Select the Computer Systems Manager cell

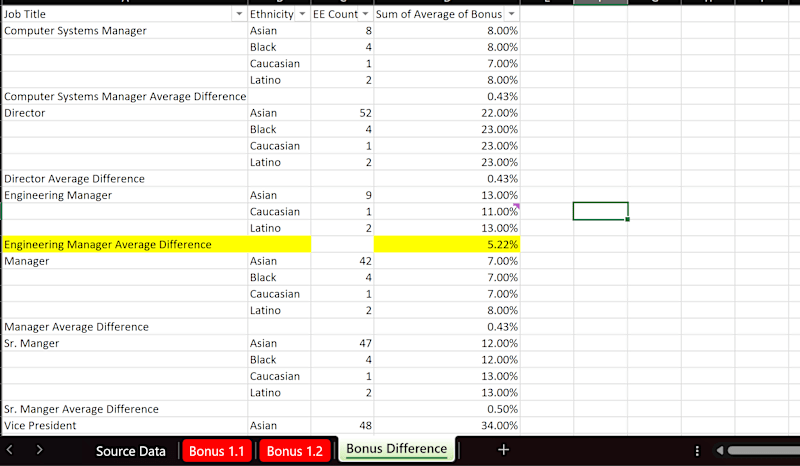point(125,31)
